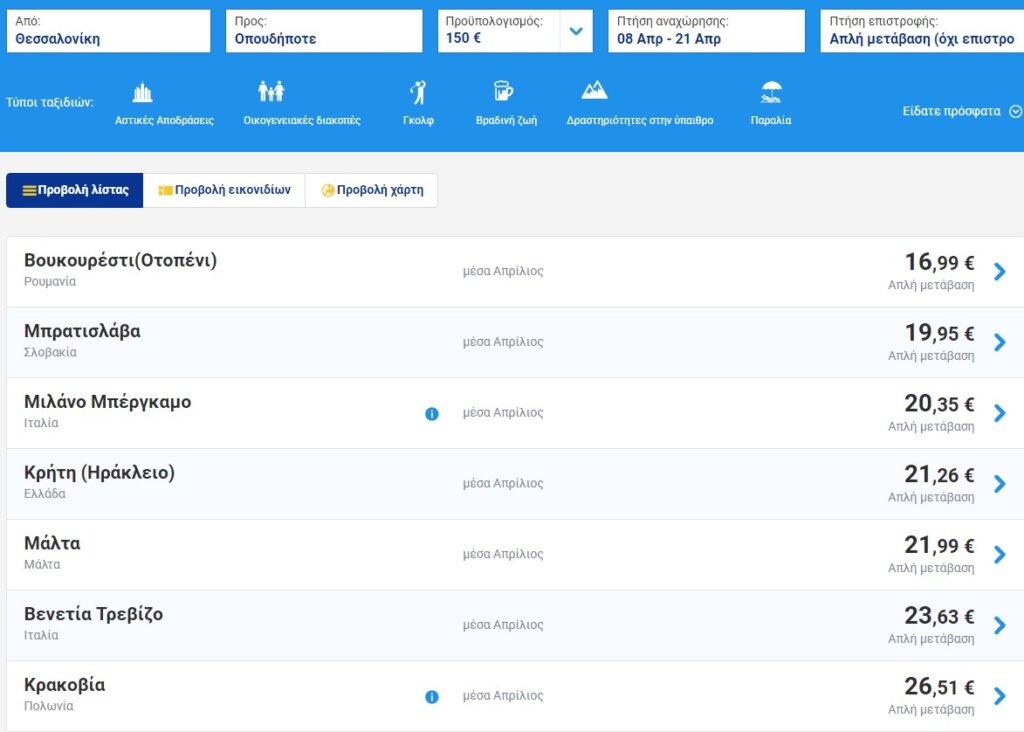The image size is (1024, 732).
Task: Switch to Προβολή χάρτη map view
Action: [371, 190]
